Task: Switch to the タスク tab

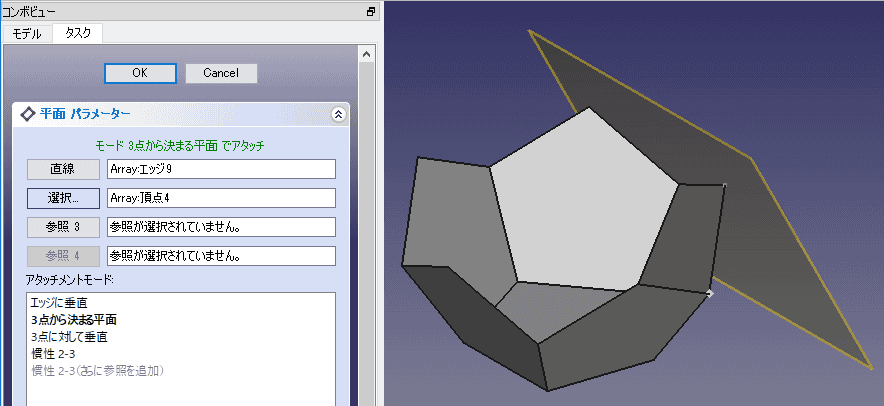Action: [78, 33]
